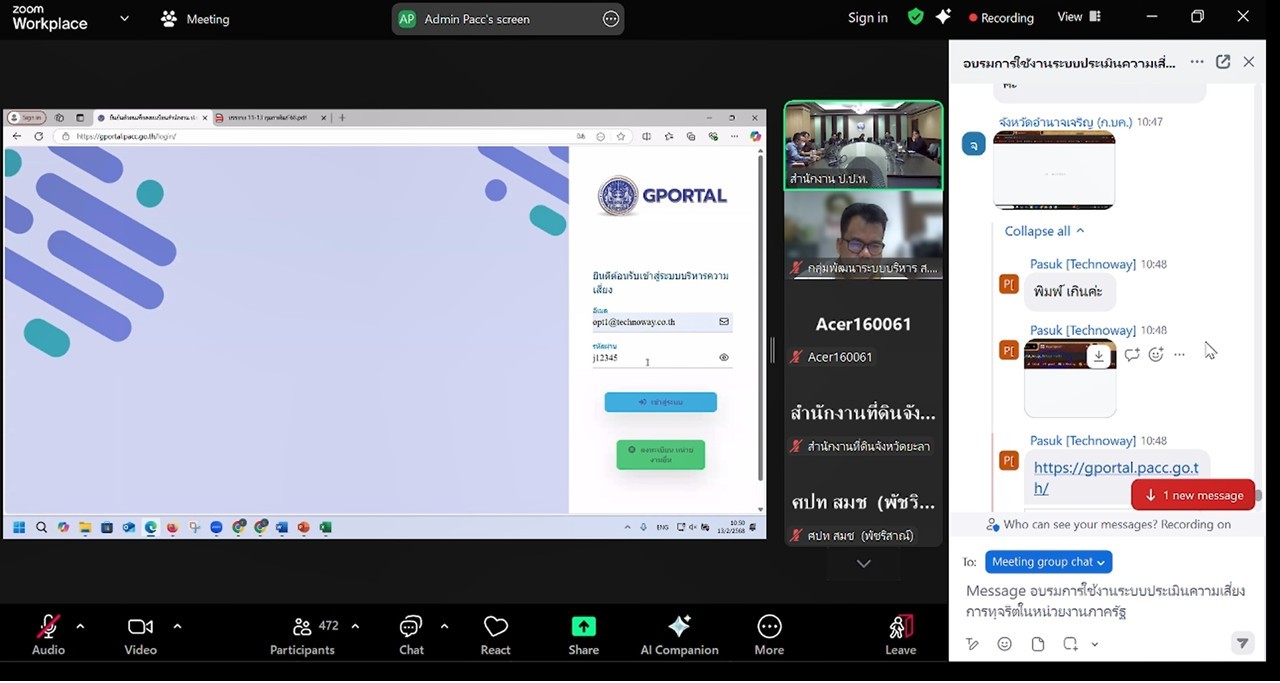
Task: Open the Participants list
Action: (x=302, y=636)
